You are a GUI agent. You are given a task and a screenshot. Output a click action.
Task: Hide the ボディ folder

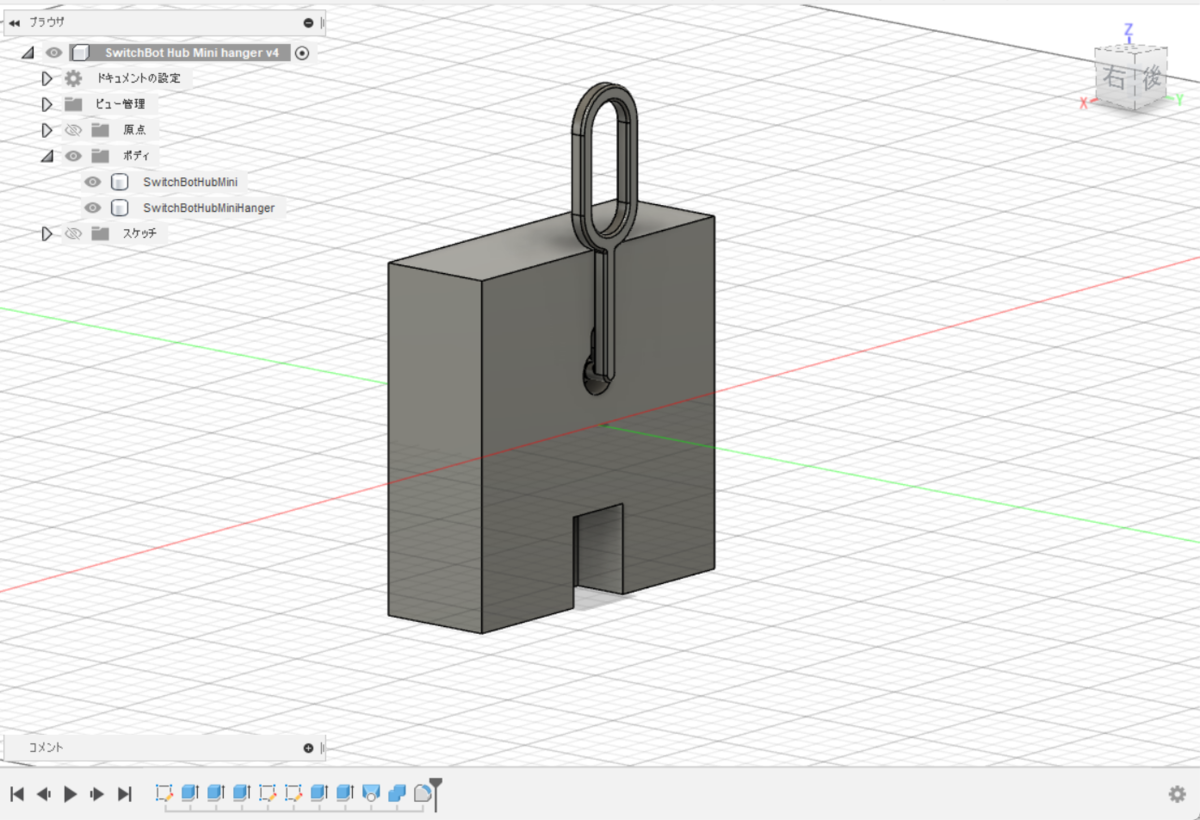coord(73,156)
